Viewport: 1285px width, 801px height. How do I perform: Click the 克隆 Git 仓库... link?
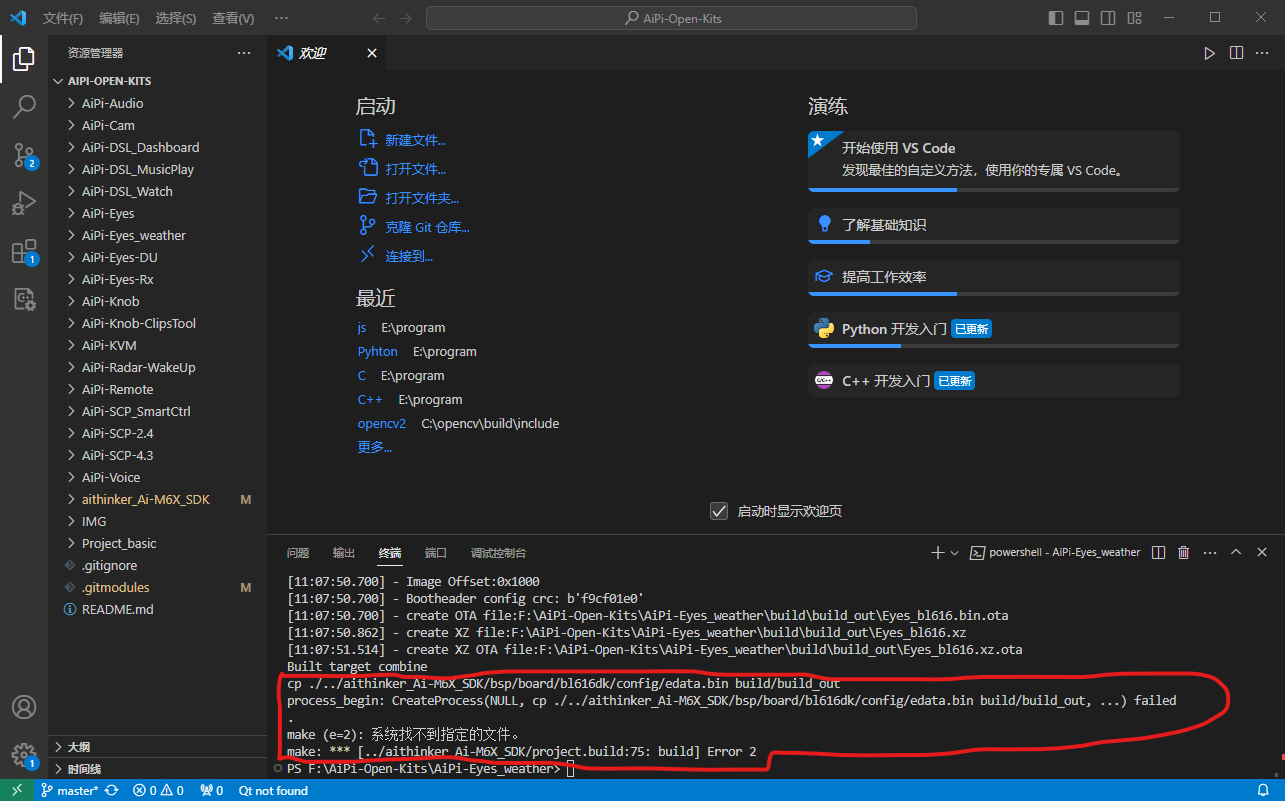pos(427,227)
